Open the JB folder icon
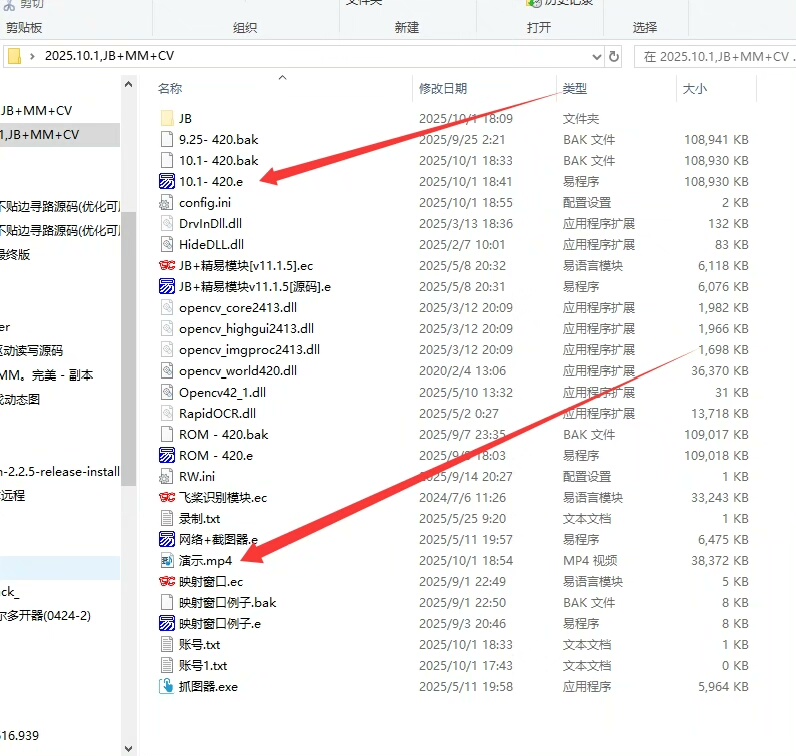This screenshot has height=756, width=796. pos(167,118)
